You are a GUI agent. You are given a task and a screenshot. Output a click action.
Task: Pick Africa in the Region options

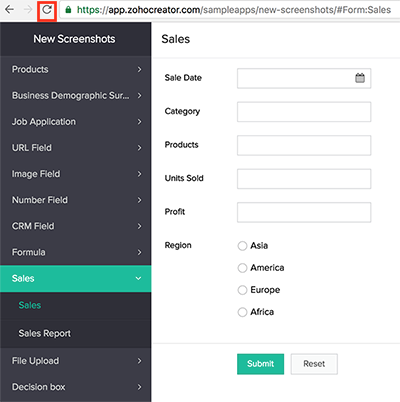242,312
